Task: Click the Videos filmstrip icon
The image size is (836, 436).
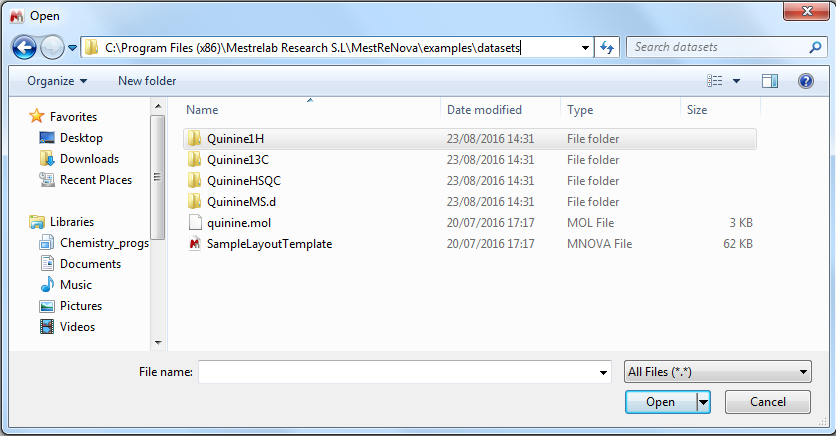Action: pyautogui.click(x=47, y=326)
